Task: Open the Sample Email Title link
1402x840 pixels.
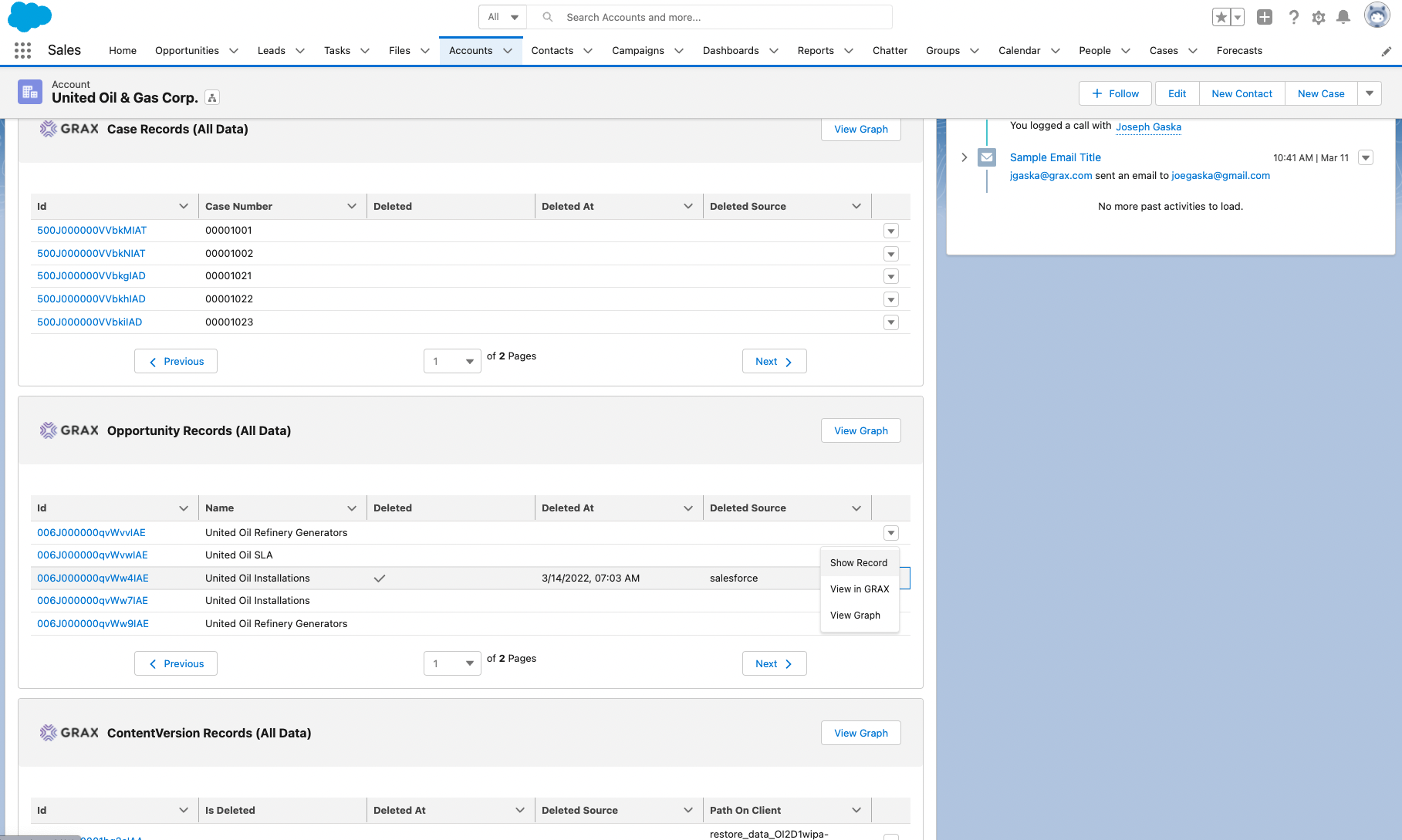Action: click(x=1056, y=157)
